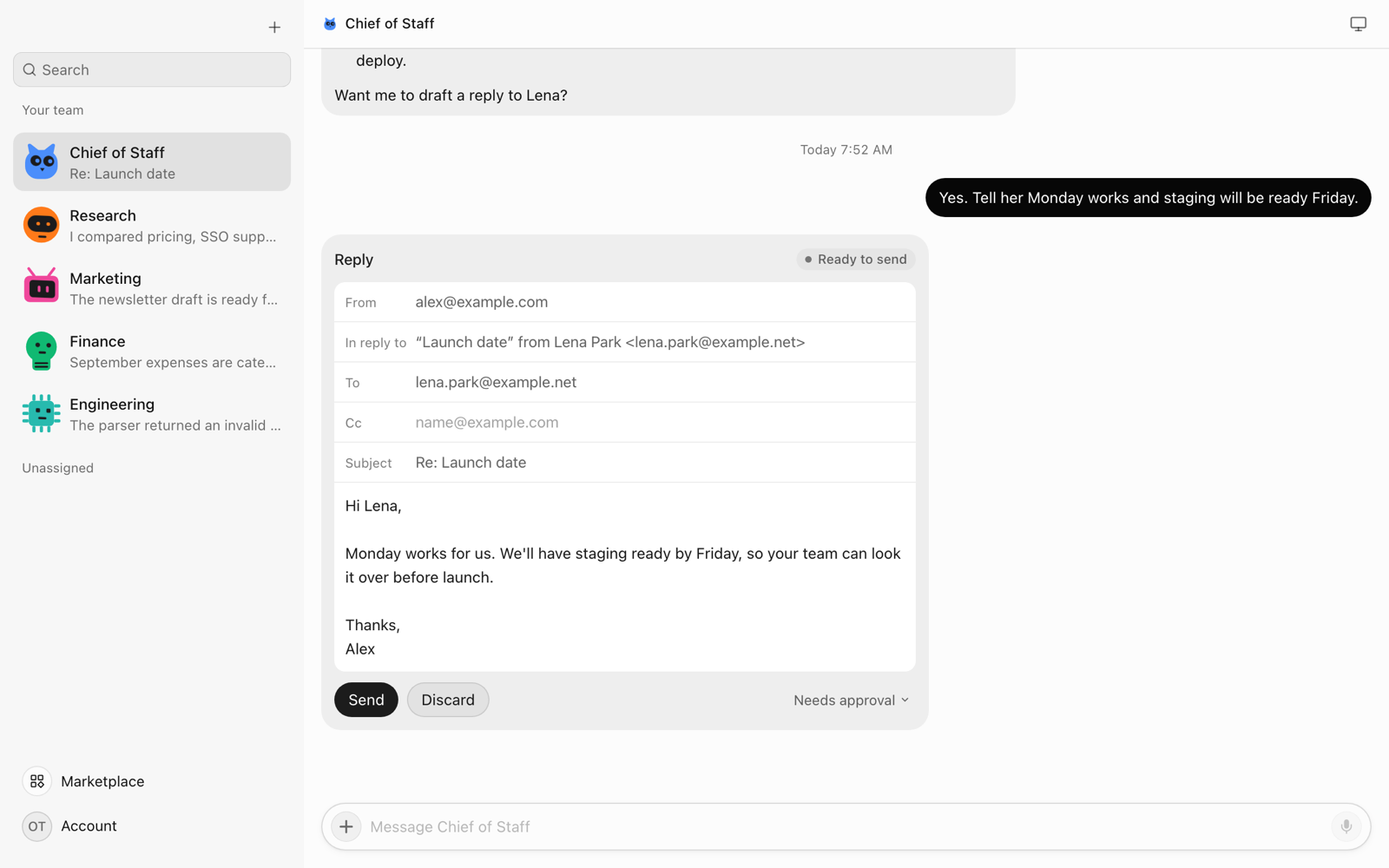Click the Marketplace grid icon

click(x=36, y=781)
